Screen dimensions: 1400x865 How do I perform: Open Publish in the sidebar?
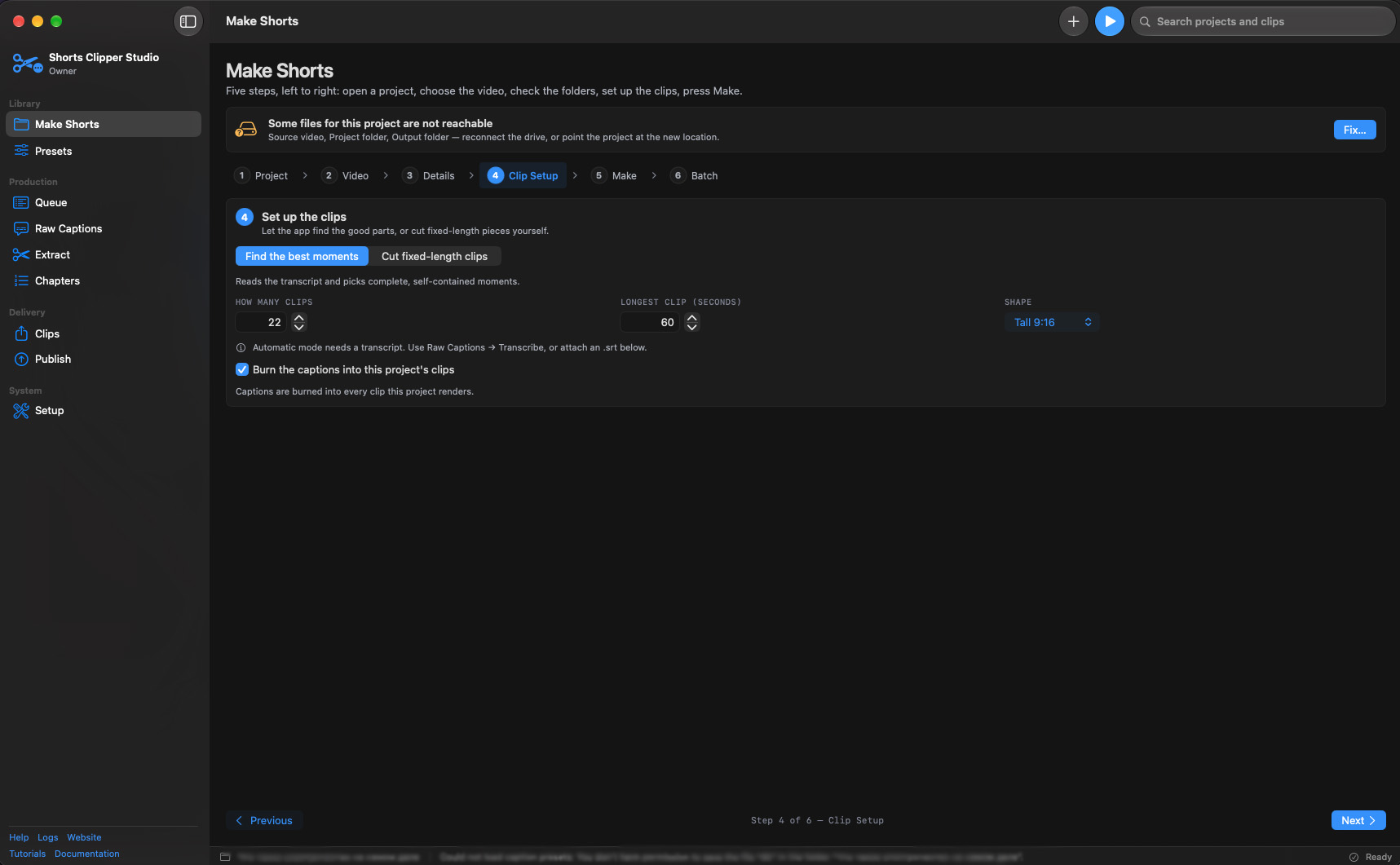104,359
